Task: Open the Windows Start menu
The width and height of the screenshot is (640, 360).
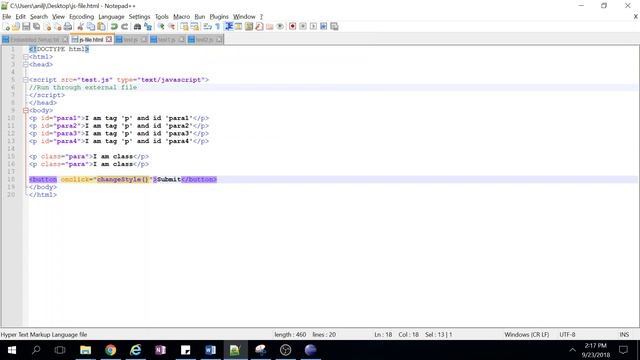Action: [12, 350]
